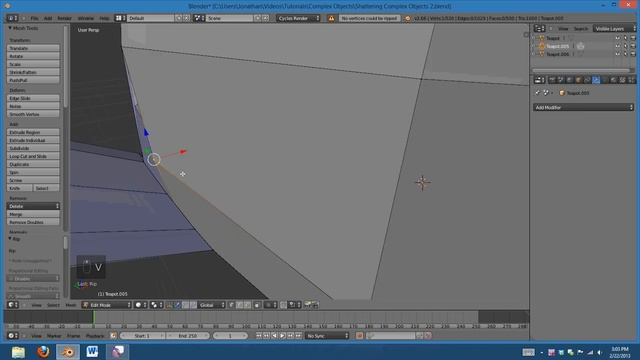This screenshot has height=360, width=640.
Task: Select edge select mode icon
Action: (240, 305)
